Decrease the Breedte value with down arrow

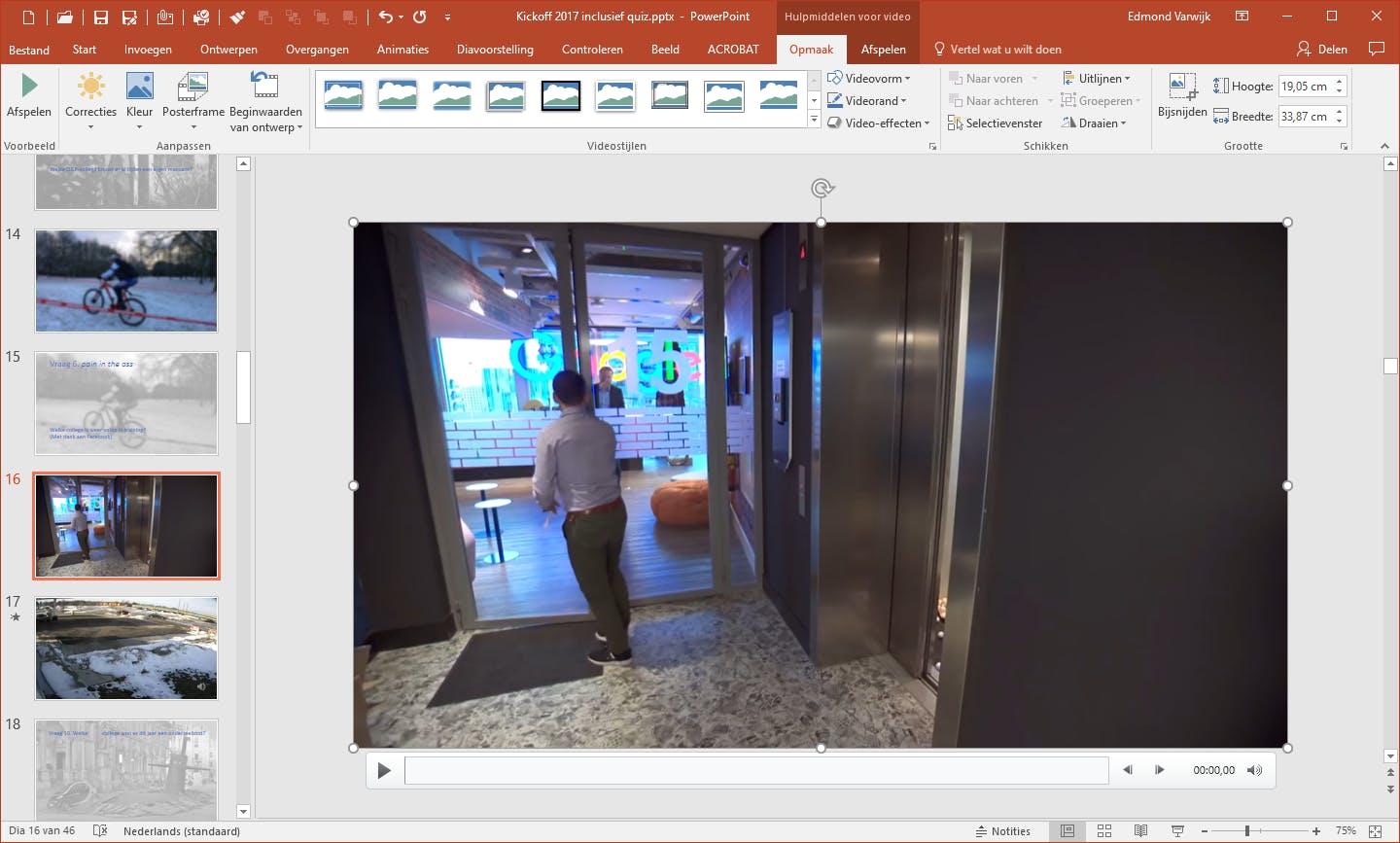[1340, 122]
